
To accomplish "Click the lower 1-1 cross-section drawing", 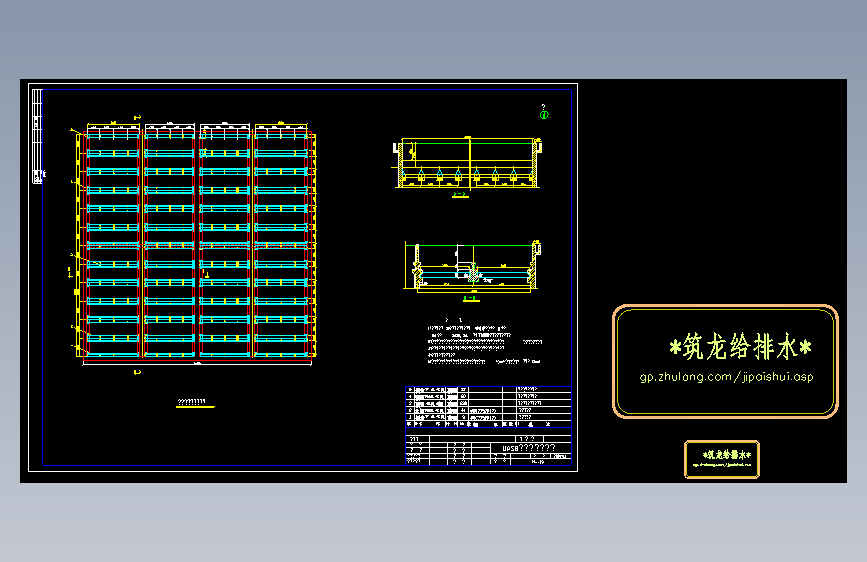I will pos(473,266).
